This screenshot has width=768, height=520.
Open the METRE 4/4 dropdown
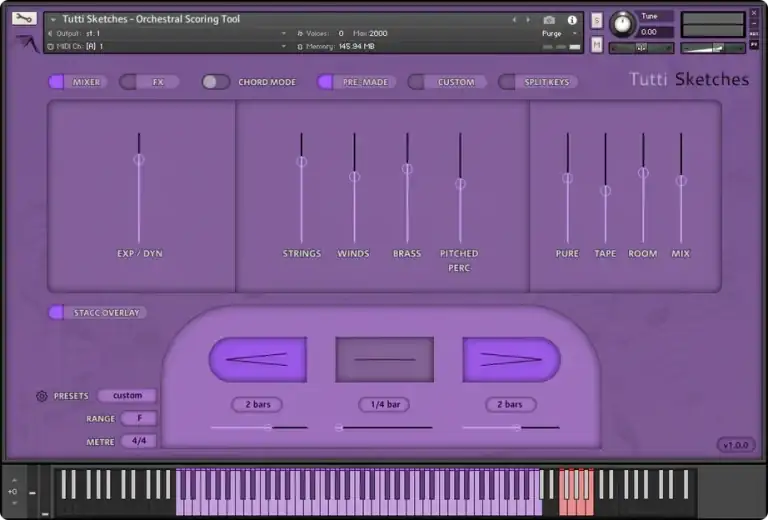[139, 441]
